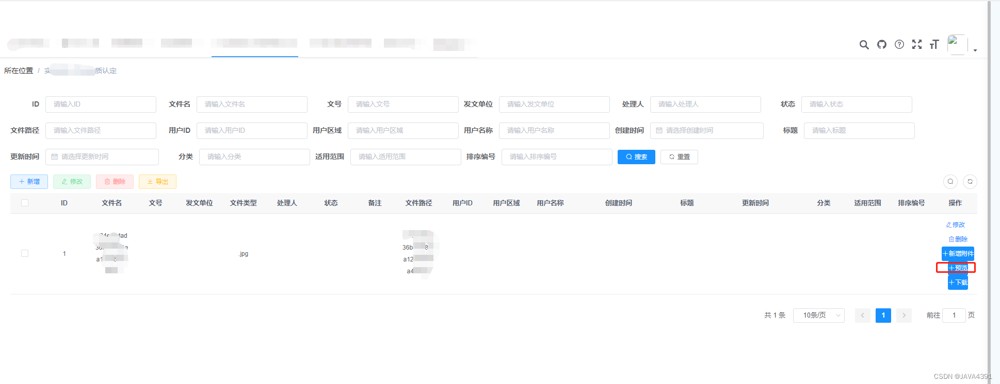Open the GitHub source icon

(881, 45)
